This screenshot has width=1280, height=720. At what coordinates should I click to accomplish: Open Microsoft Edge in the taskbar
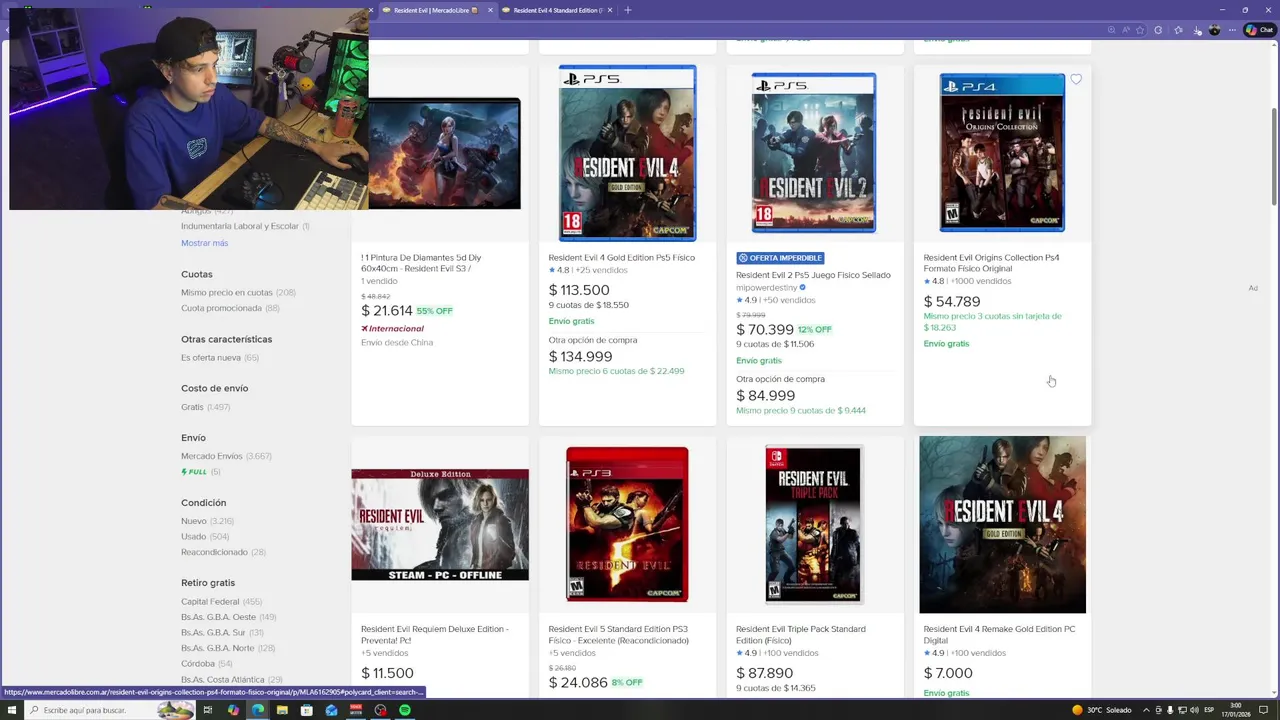tap(258, 710)
